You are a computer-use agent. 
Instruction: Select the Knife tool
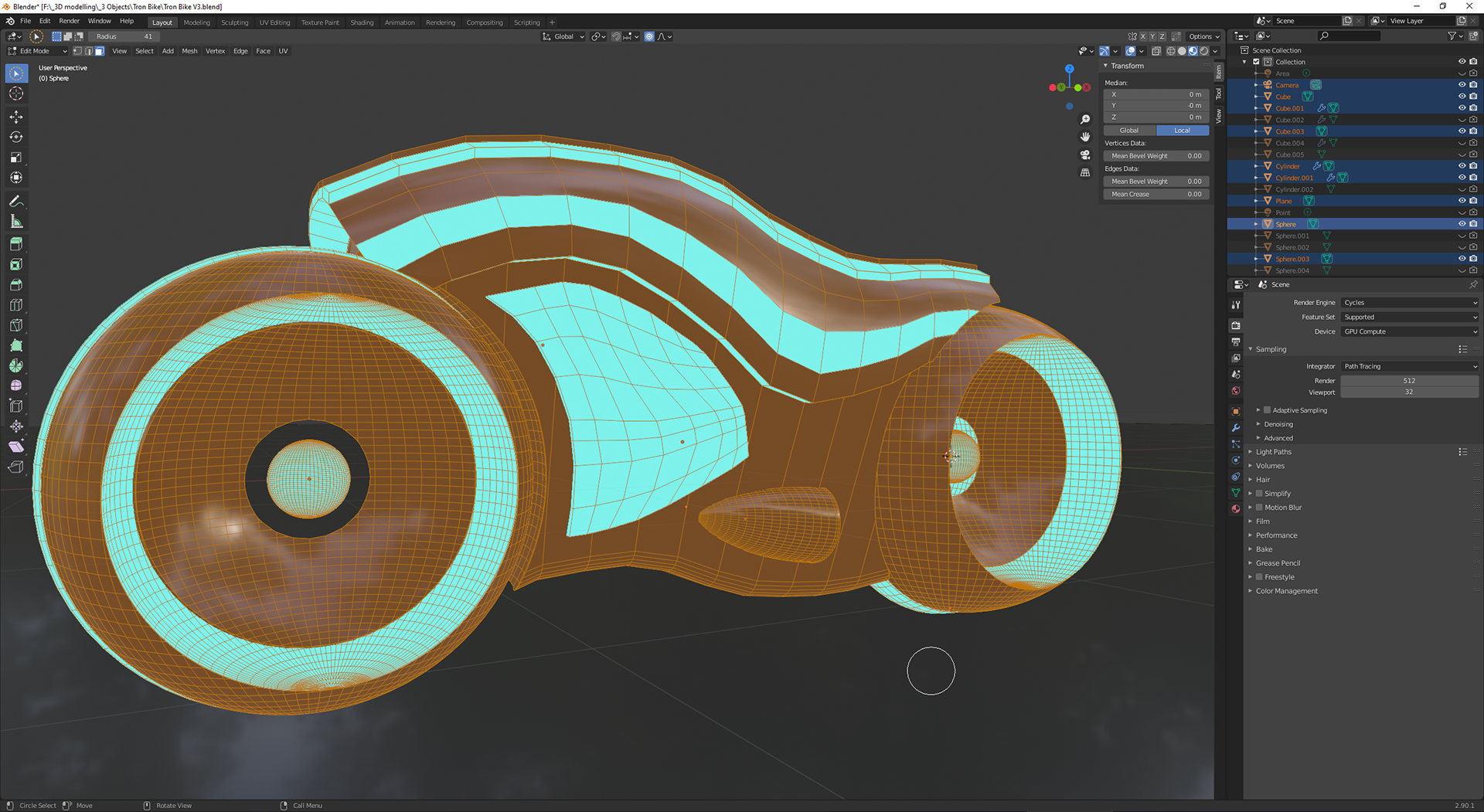click(x=16, y=324)
